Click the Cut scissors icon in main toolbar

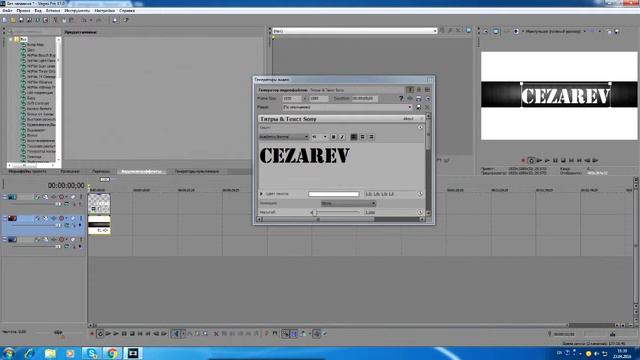[56, 20]
